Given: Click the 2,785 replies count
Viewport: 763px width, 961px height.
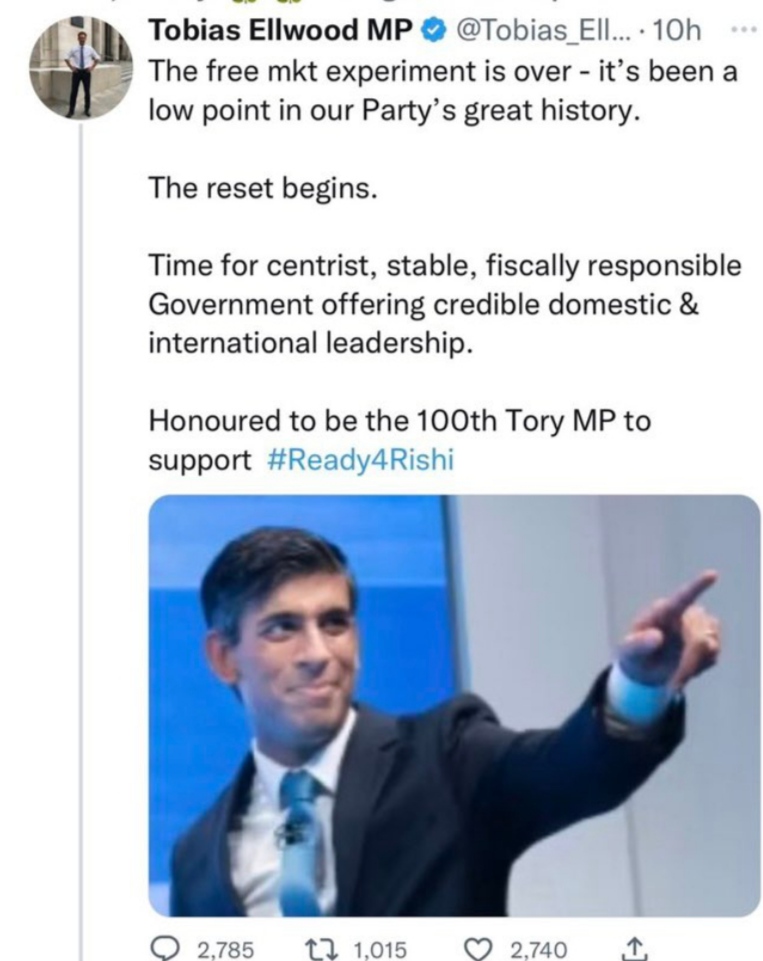Looking at the screenshot, I should pyautogui.click(x=226, y=949).
